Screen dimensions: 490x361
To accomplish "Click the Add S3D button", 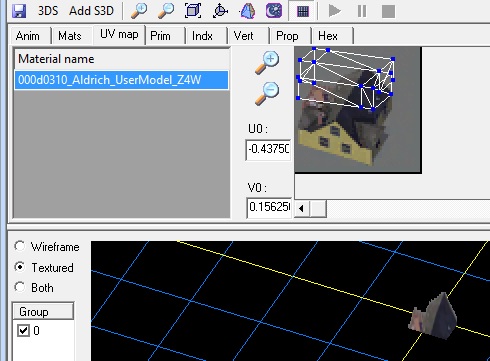I will (91, 11).
